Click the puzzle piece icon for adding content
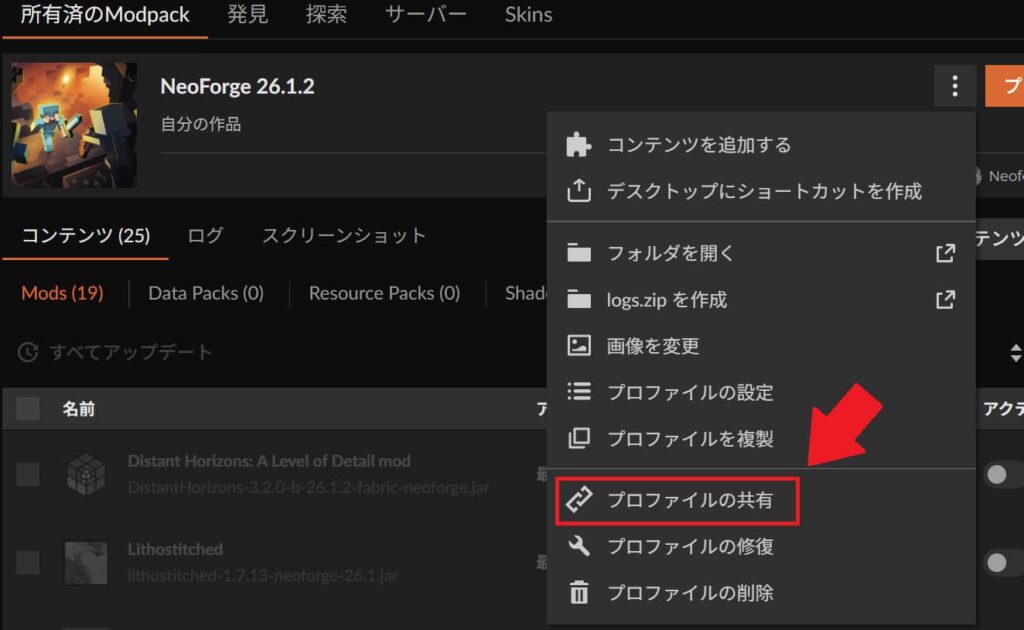This screenshot has width=1024, height=630. point(579,144)
